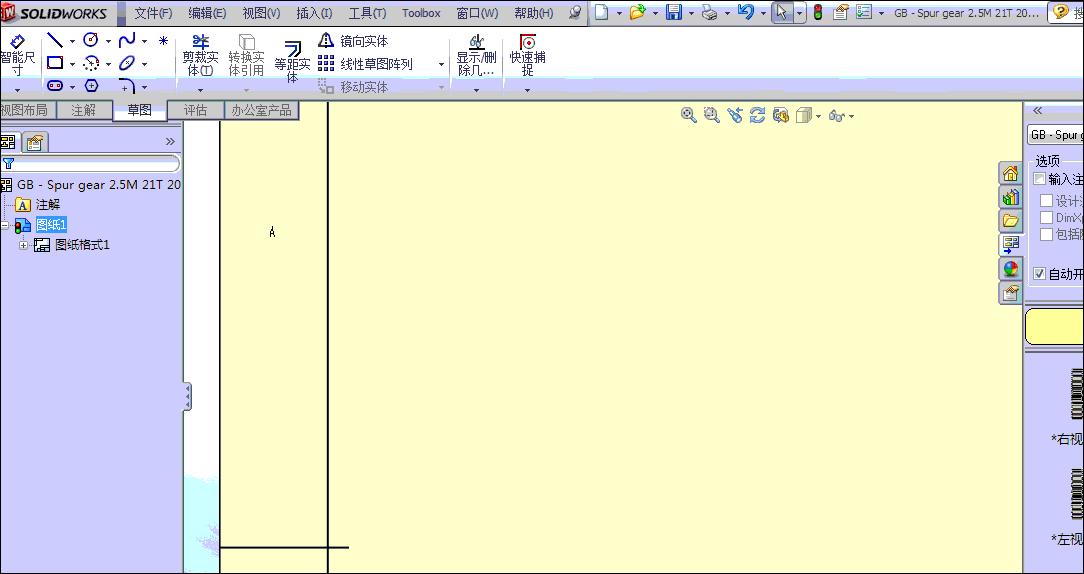Open the 文件(F) menu
The image size is (1084, 574).
153,13
